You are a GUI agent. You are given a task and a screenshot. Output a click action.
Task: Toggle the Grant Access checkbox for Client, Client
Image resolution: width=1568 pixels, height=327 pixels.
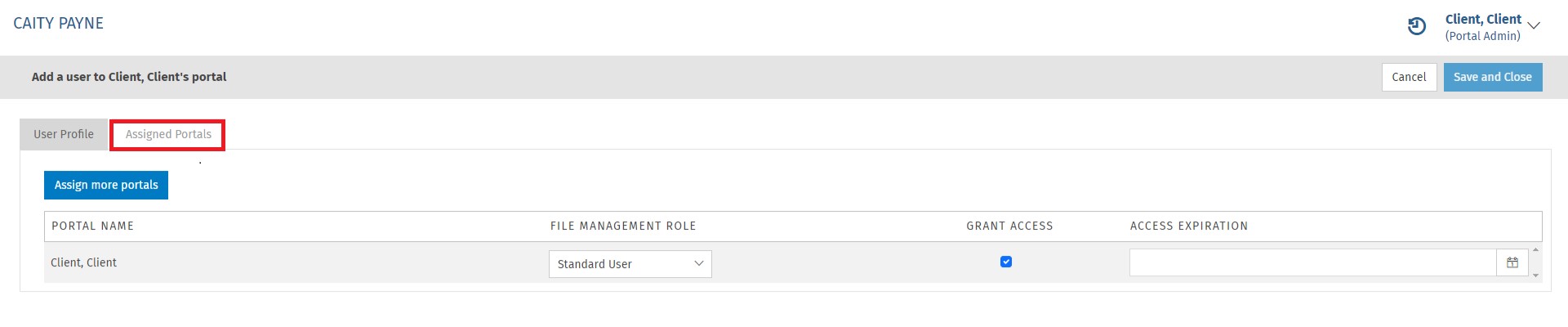1006,262
